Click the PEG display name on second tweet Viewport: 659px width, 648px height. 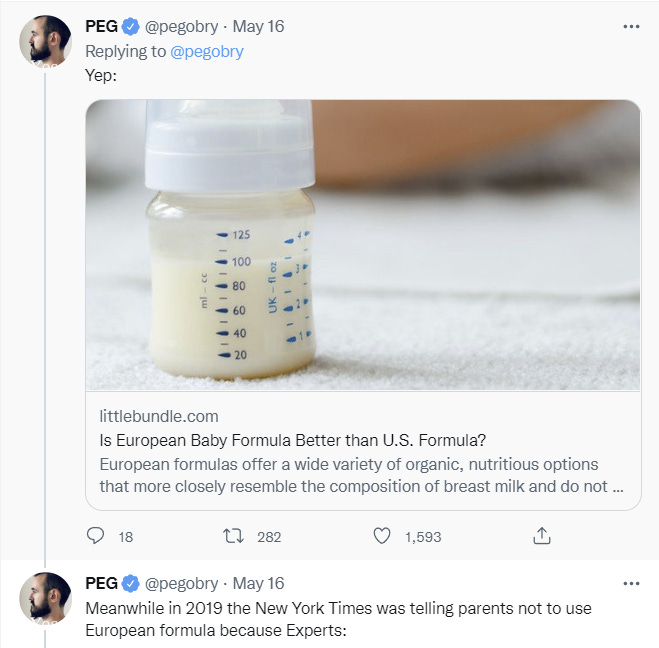[101, 583]
